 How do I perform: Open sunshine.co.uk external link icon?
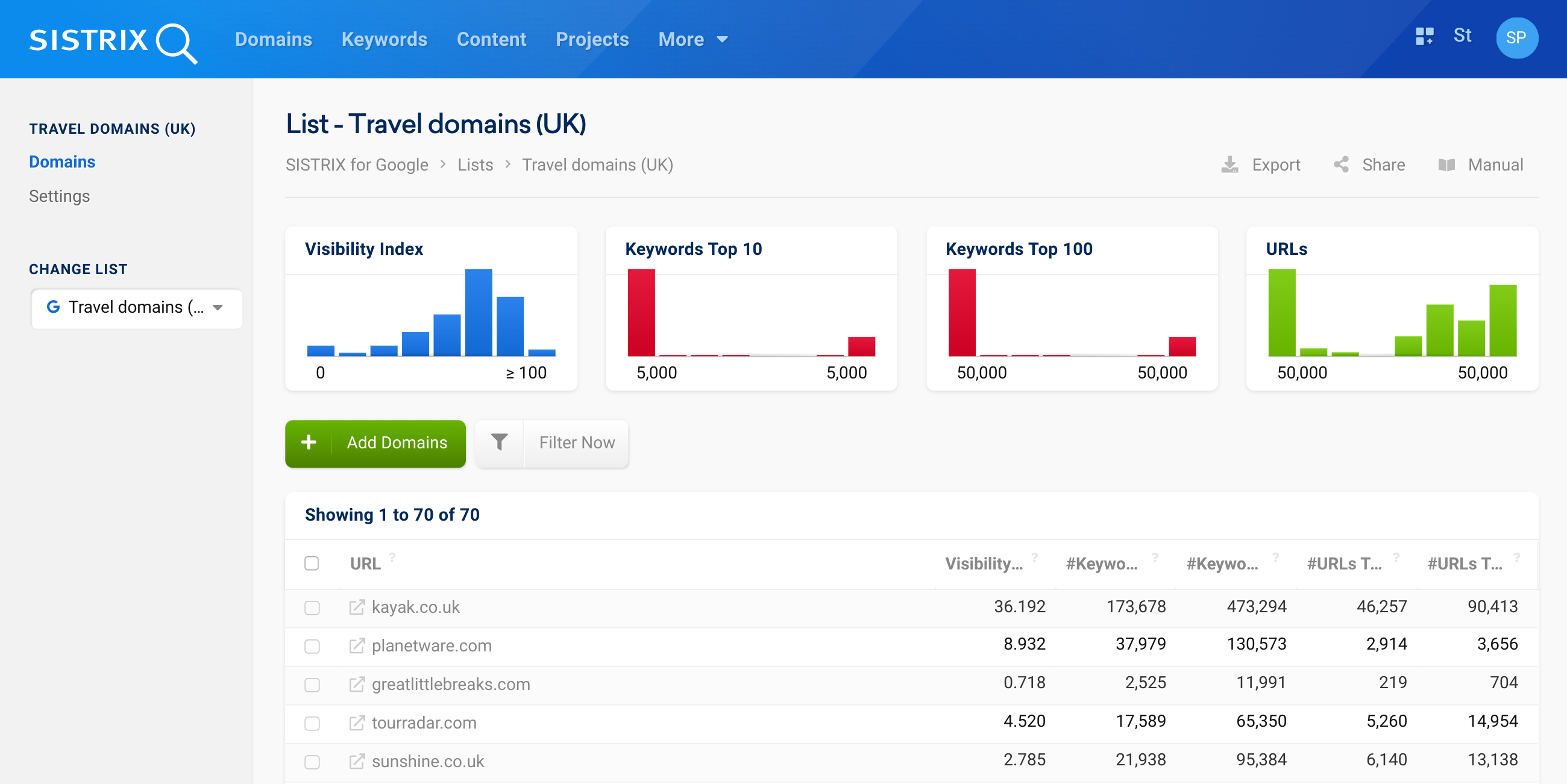357,762
